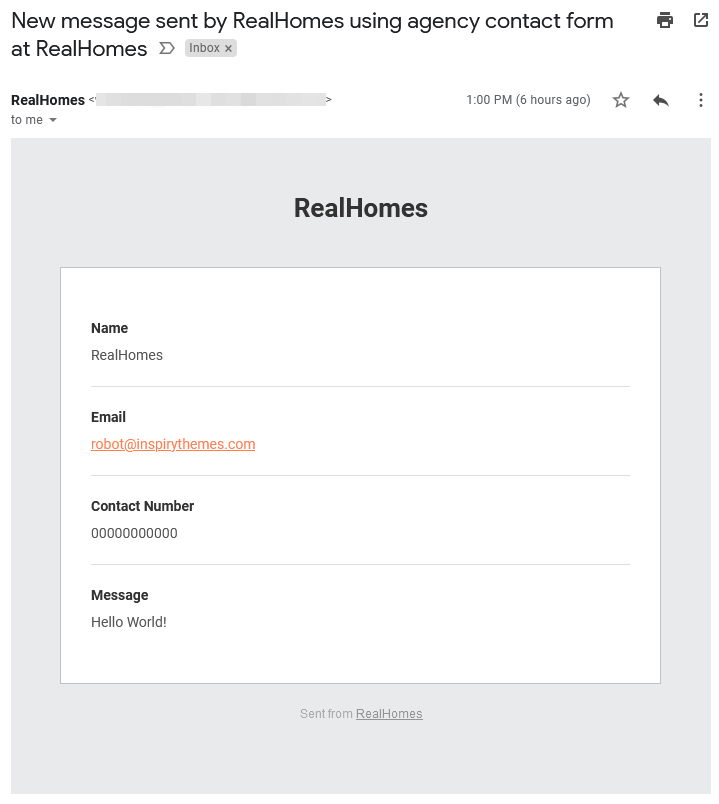Follow the RealHomes link in footer
The width and height of the screenshot is (719, 804).
389,714
